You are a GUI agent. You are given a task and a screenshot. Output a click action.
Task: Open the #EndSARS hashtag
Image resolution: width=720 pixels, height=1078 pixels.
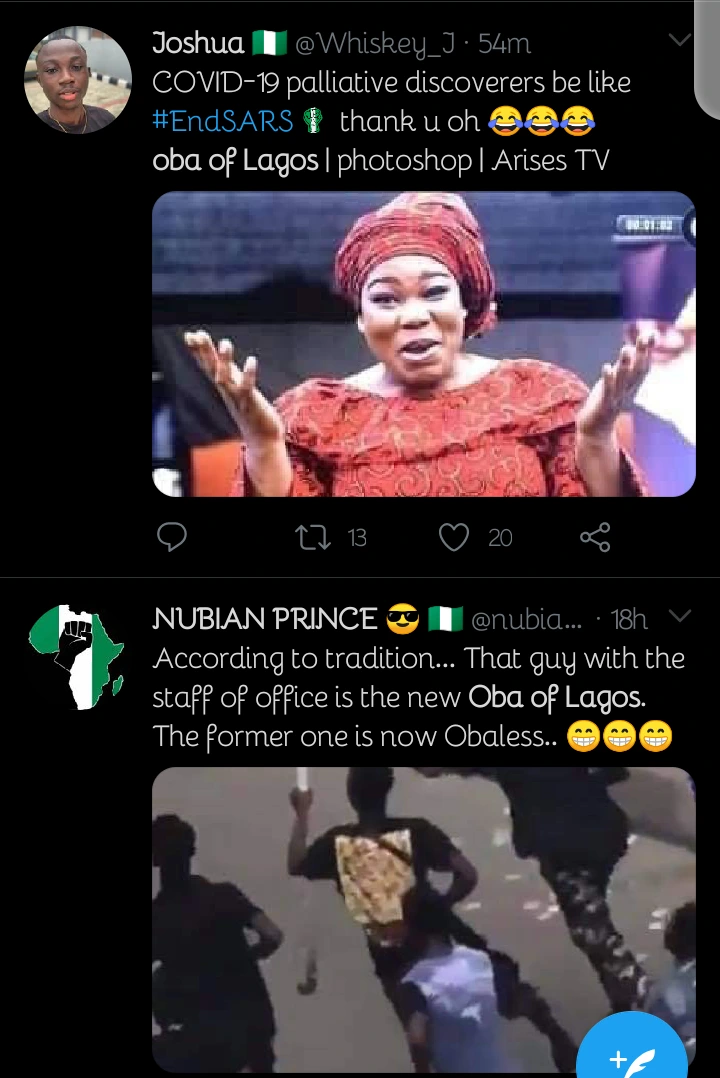[x=223, y=121]
